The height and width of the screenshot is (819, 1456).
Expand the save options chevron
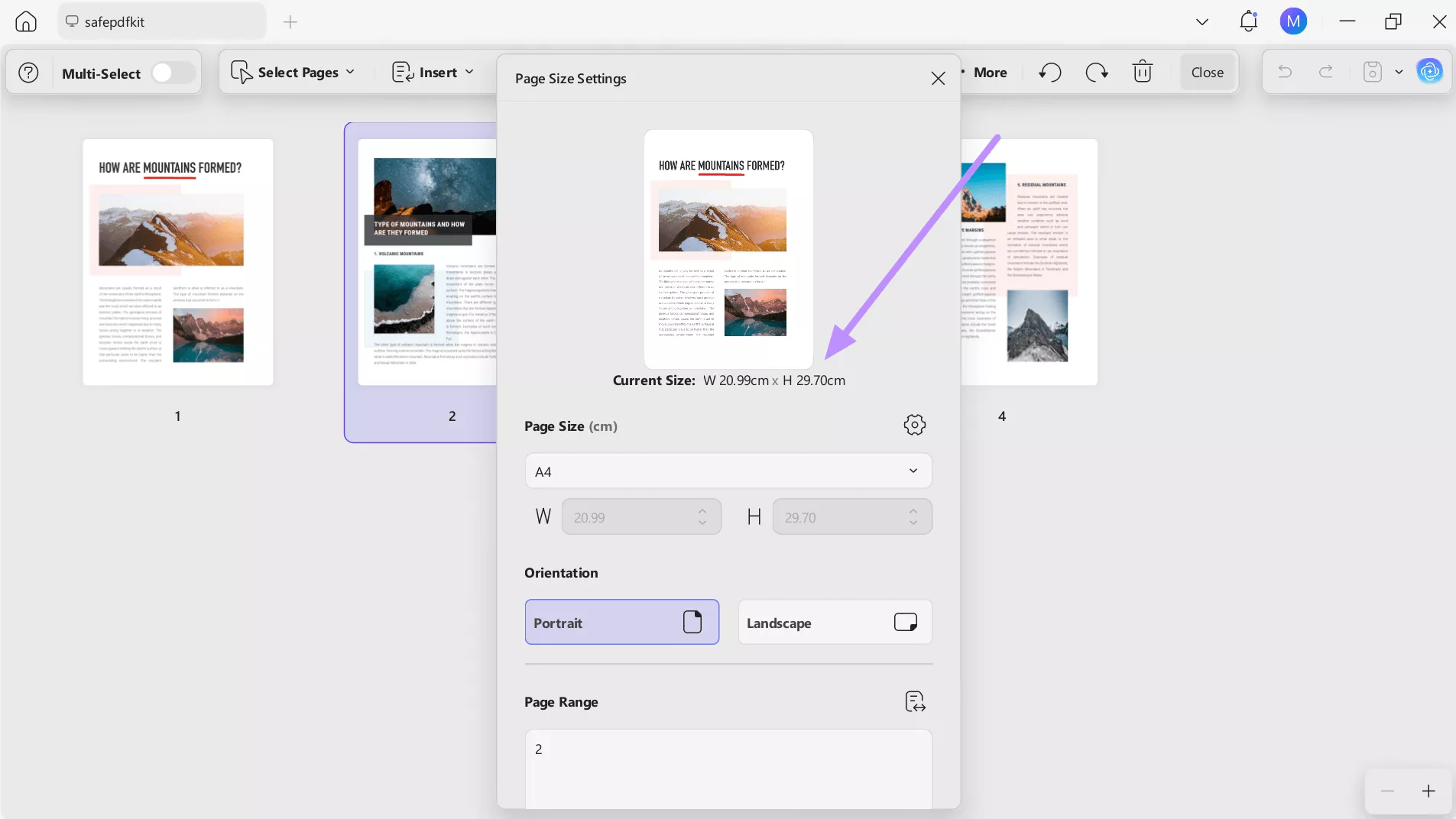click(1399, 72)
